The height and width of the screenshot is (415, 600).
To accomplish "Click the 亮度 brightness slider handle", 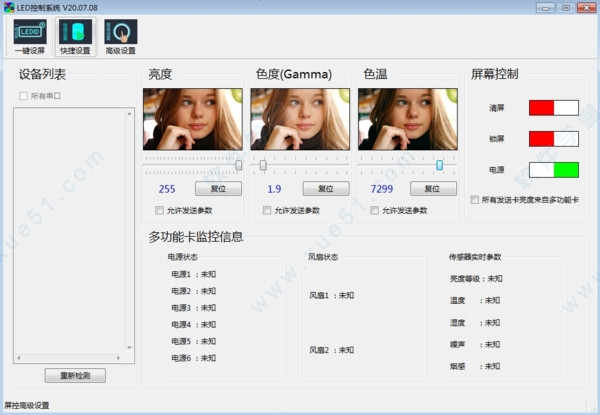I will point(238,165).
